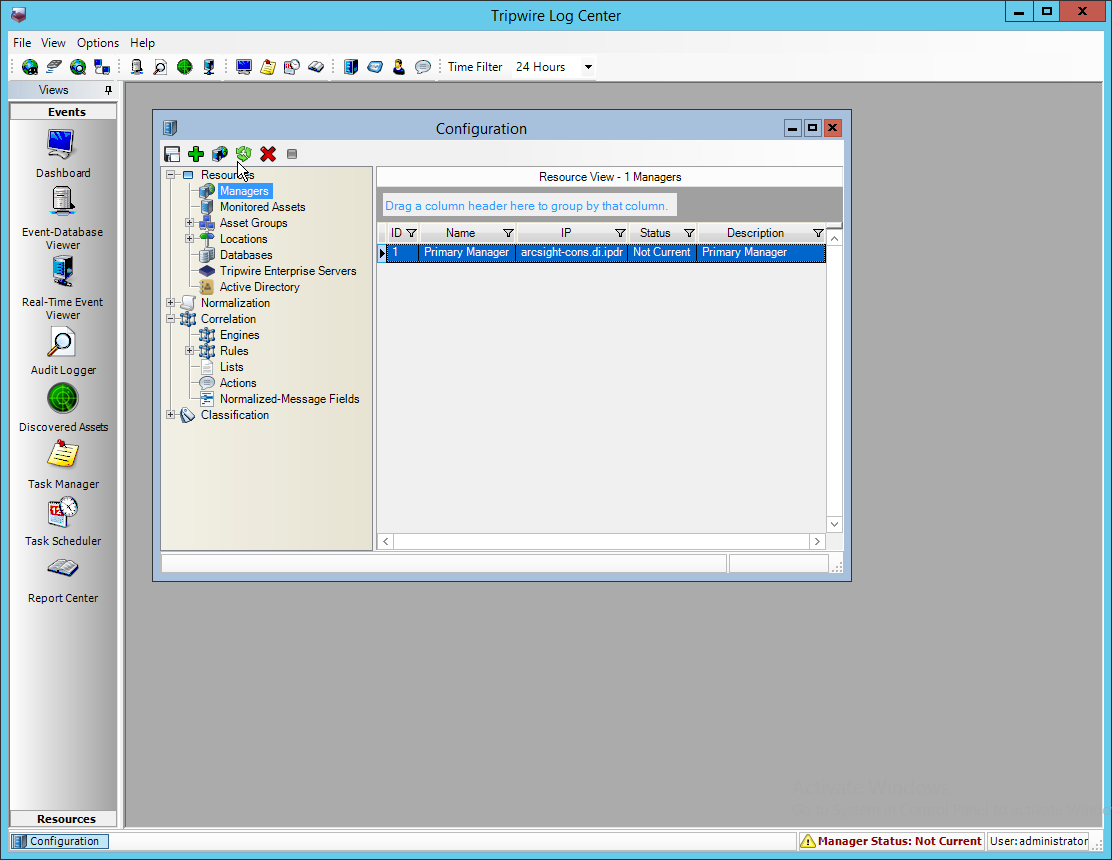
Task: Open the View menu
Action: [53, 43]
